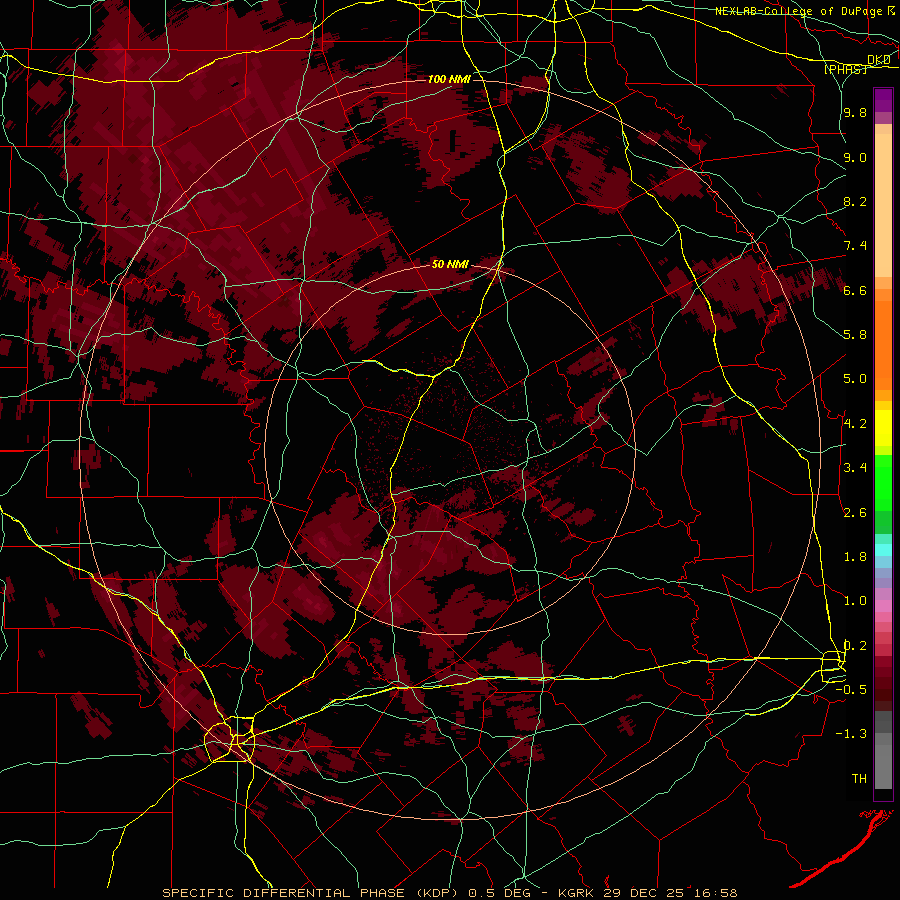Pick the purple top segment of color bar
Image resolution: width=900 pixels, height=900 pixels.
pyautogui.click(x=883, y=100)
